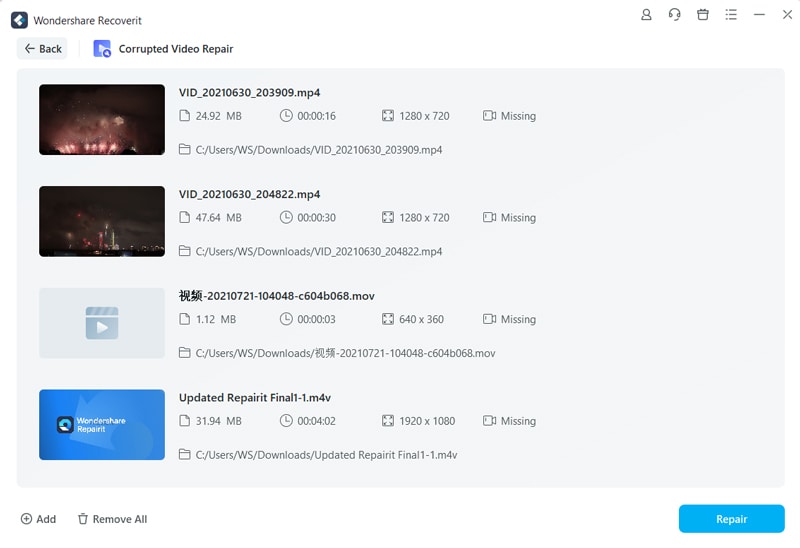The height and width of the screenshot is (548, 800).
Task: Go Back to previous screen
Action: coord(43,49)
